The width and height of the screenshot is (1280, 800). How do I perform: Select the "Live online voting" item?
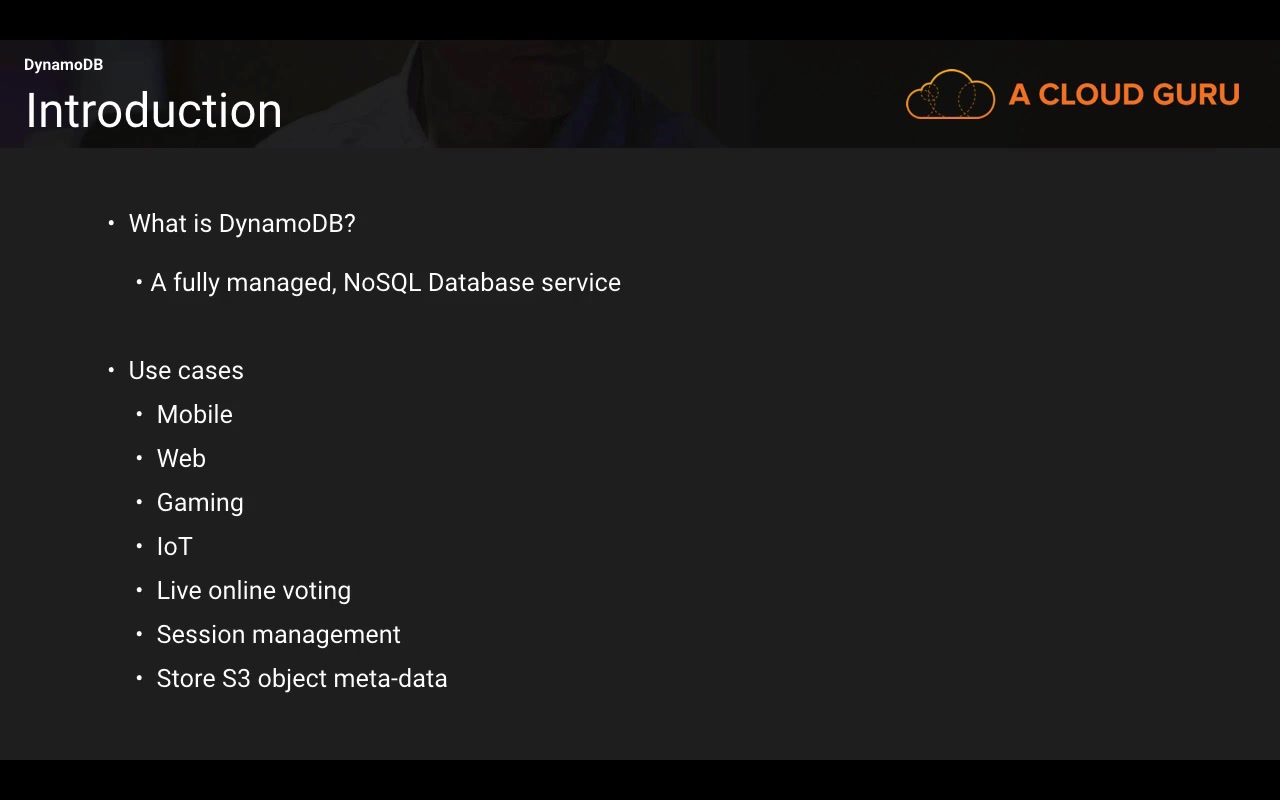(x=253, y=591)
